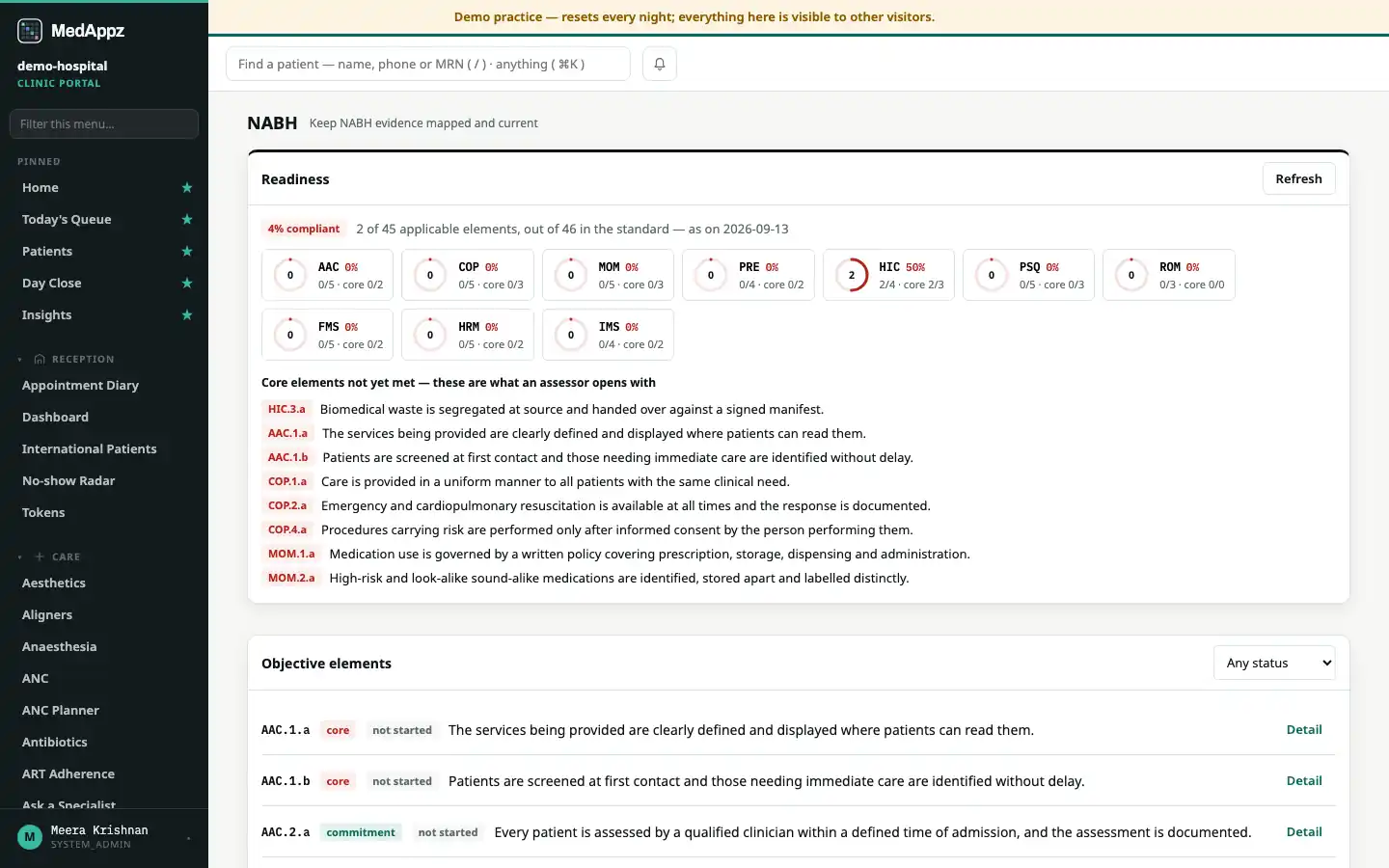
Task: Click the MOM.2.a unmet core element
Action: point(291,578)
